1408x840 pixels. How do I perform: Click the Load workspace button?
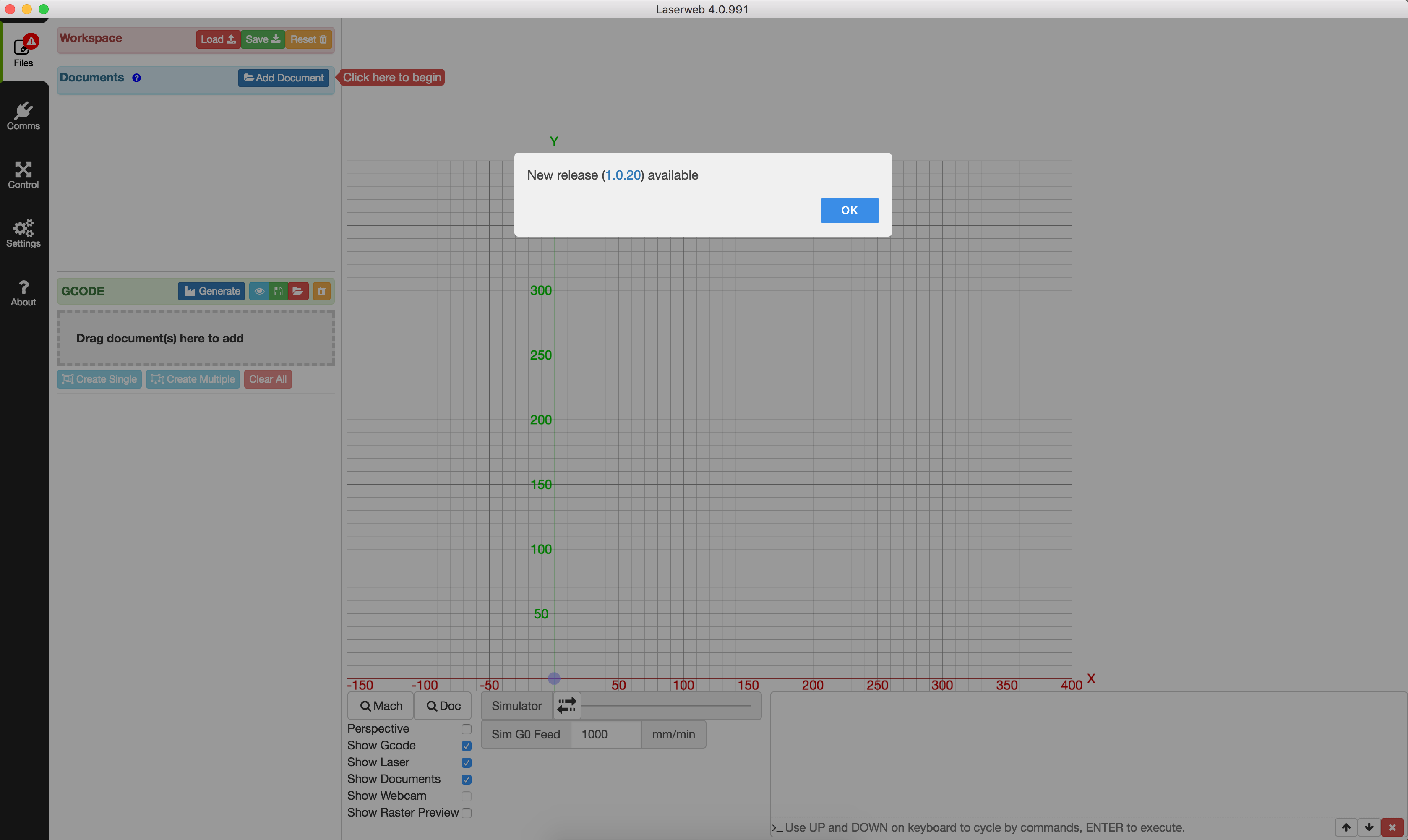pyautogui.click(x=218, y=39)
